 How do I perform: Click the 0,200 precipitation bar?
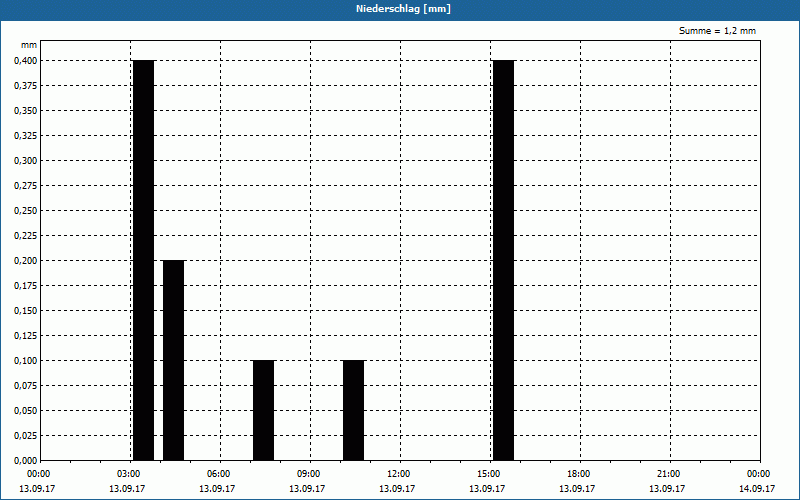point(173,360)
